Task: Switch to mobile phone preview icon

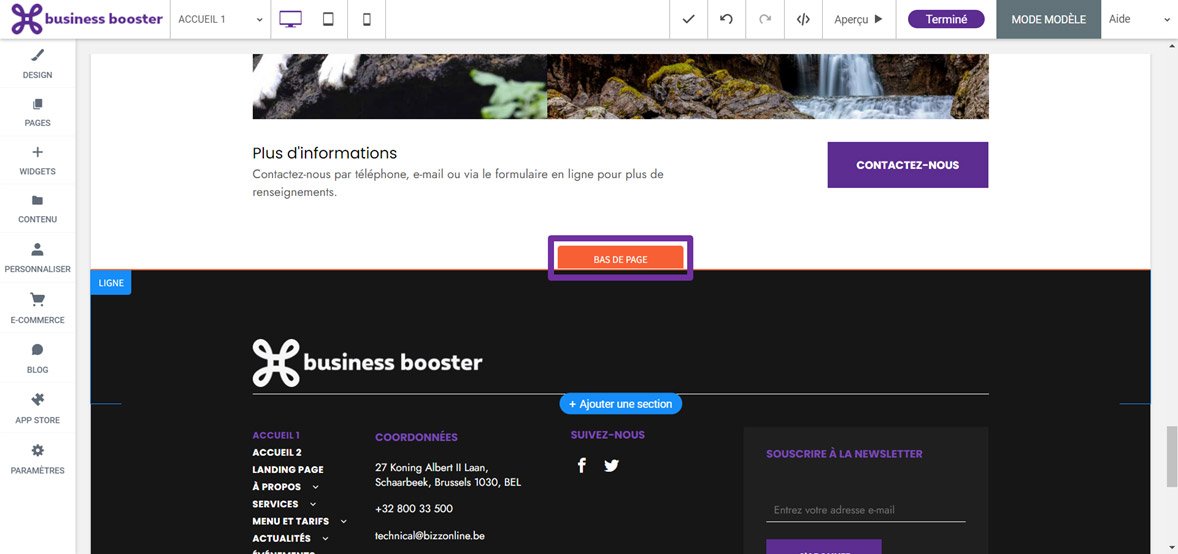Action: click(x=366, y=19)
